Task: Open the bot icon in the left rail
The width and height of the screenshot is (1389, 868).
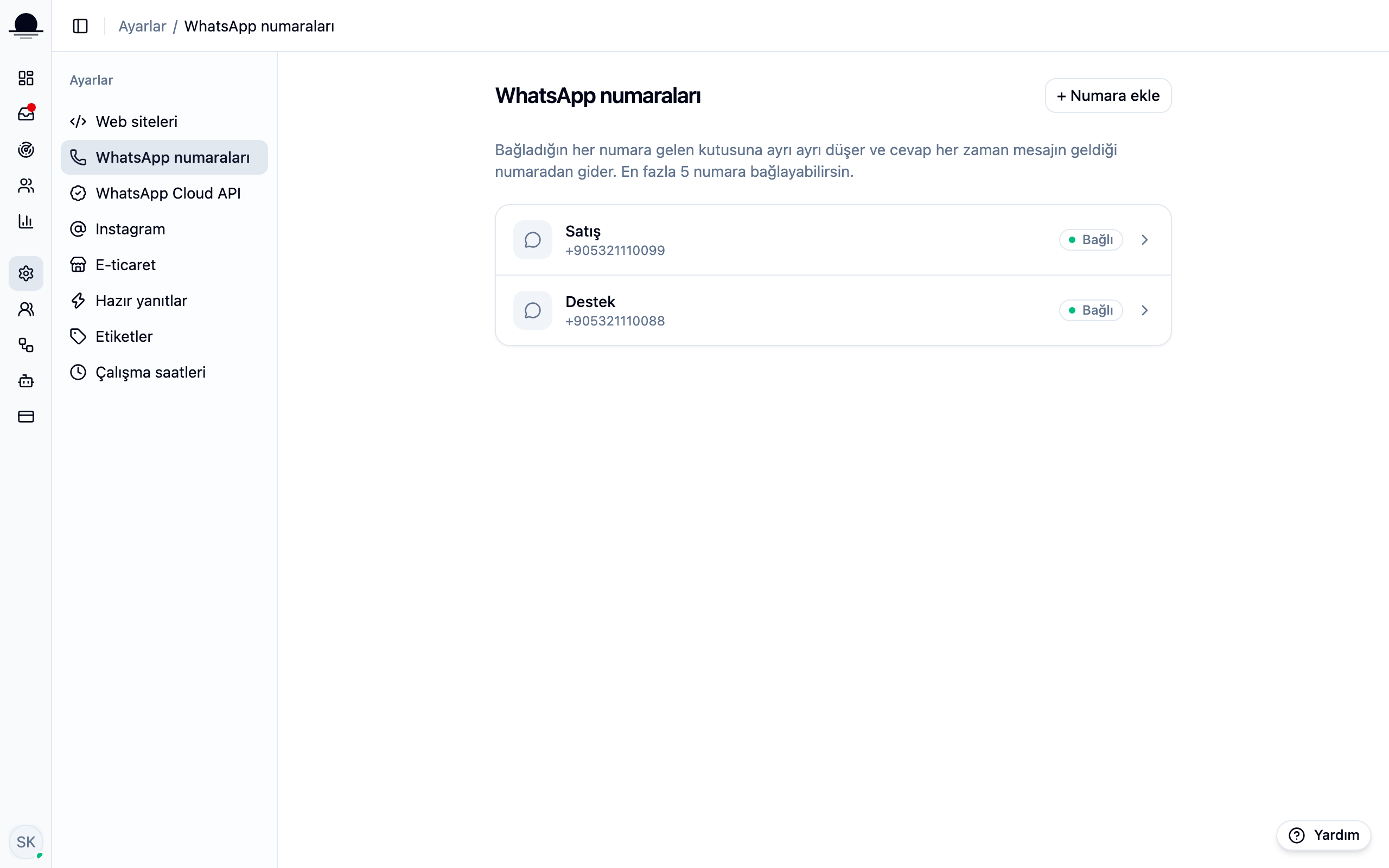Action: [x=26, y=381]
